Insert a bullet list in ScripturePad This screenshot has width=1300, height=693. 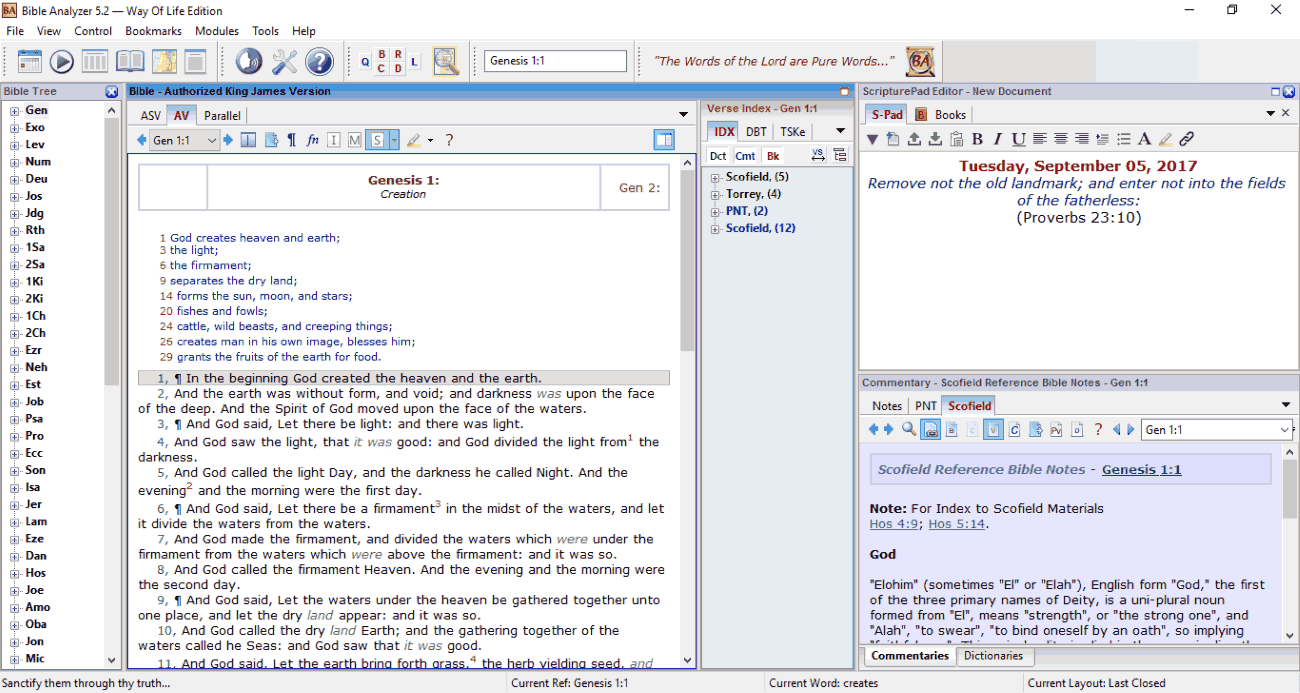tap(1124, 139)
